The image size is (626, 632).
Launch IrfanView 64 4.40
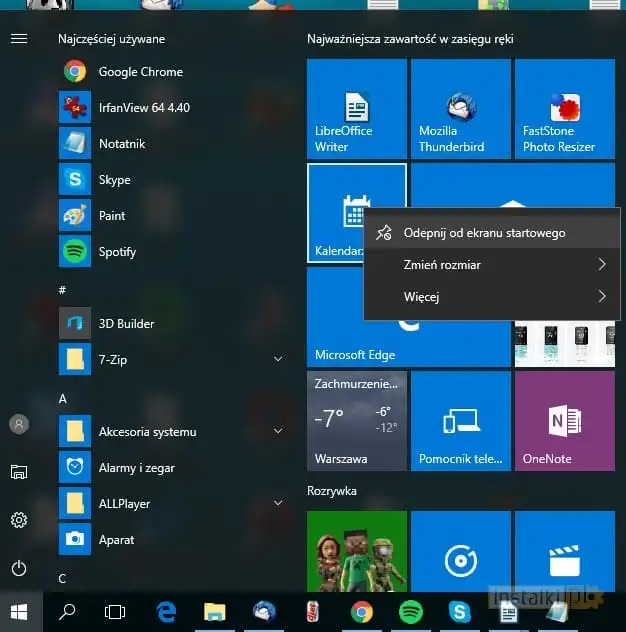point(143,108)
